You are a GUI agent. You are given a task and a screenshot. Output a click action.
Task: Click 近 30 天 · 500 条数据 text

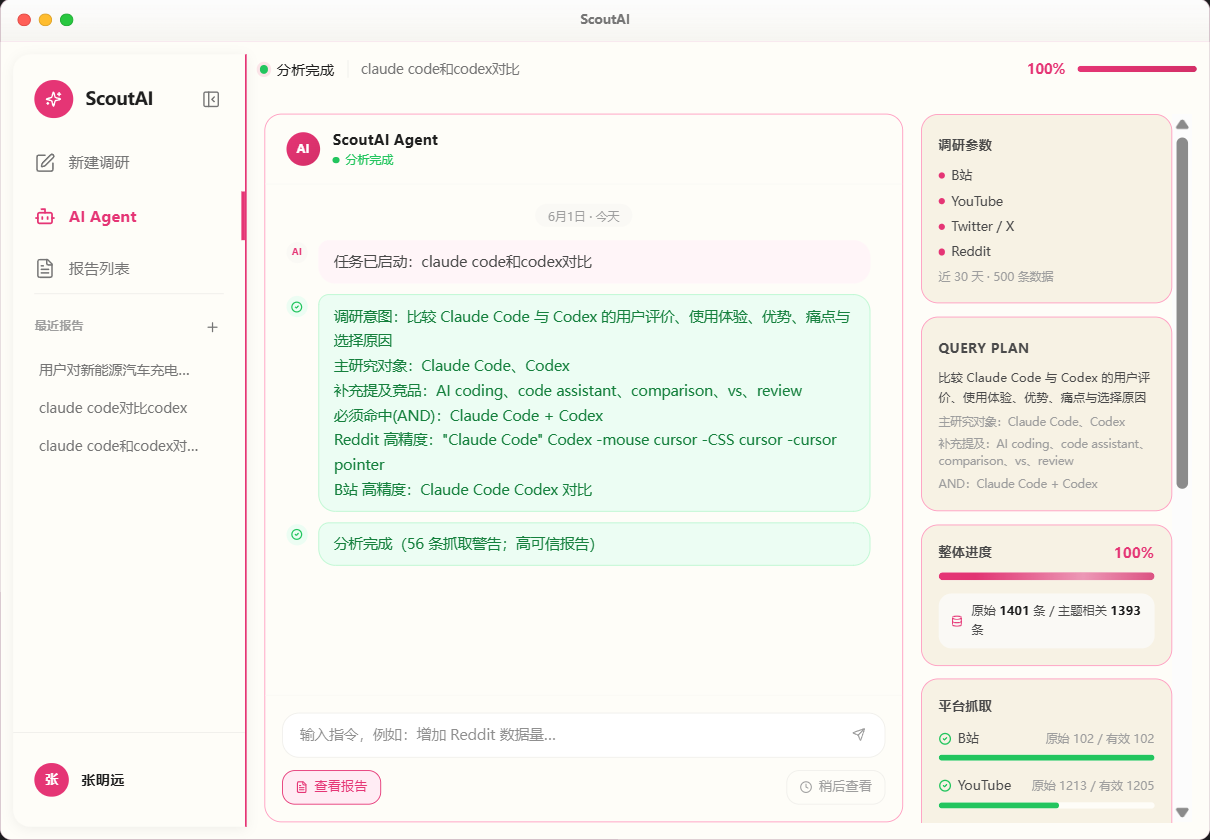pyautogui.click(x=996, y=277)
